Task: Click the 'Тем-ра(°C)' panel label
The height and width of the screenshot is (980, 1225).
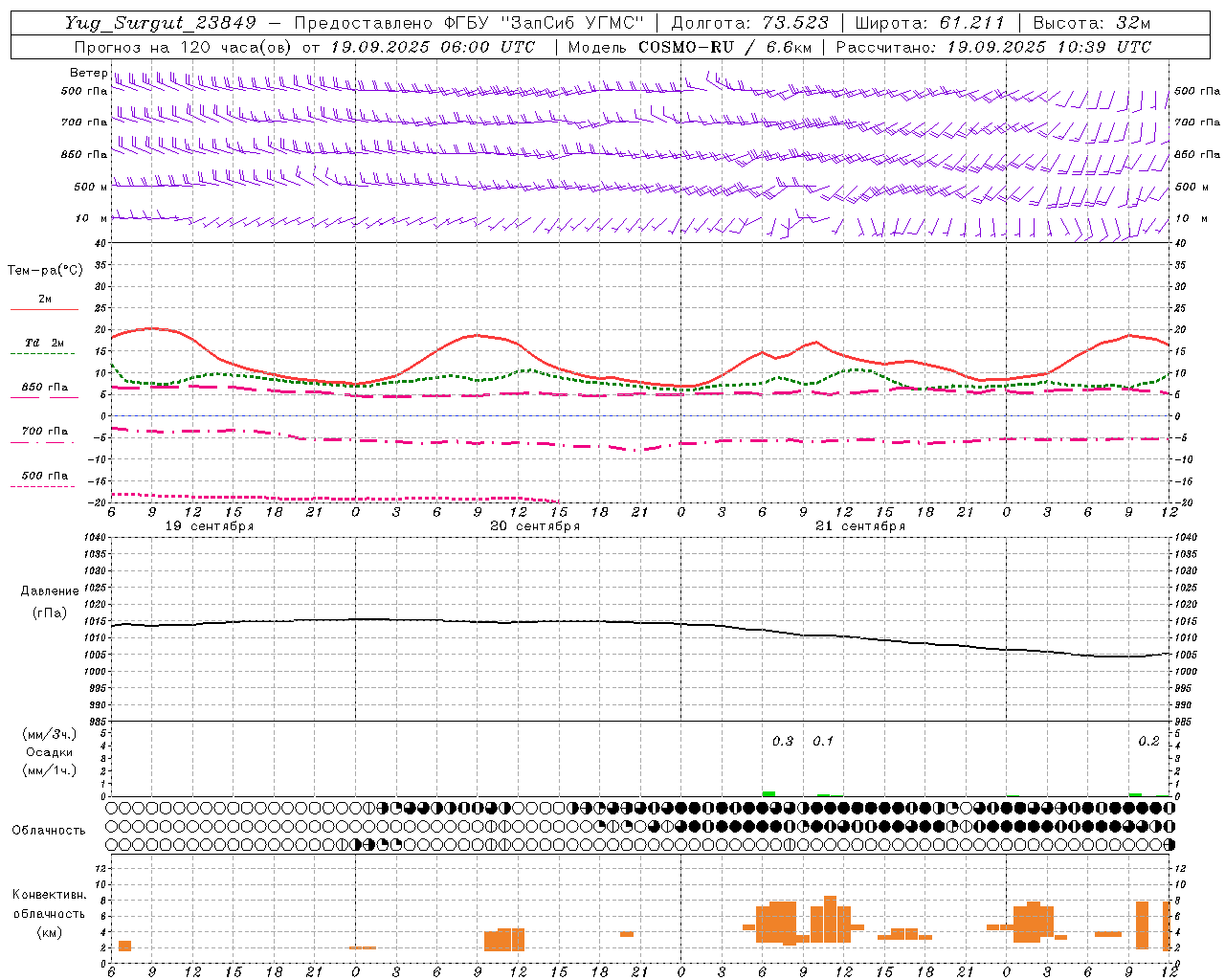Action: tap(45, 271)
